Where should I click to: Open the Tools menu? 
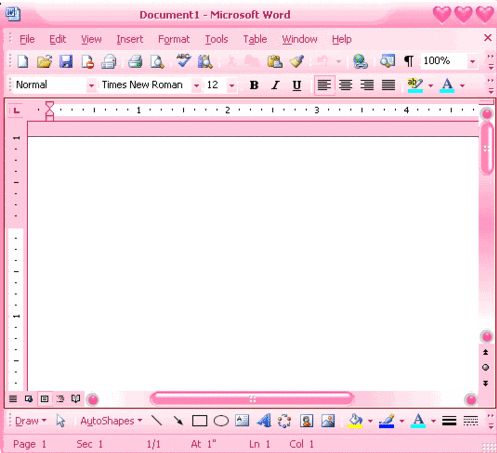tap(216, 39)
